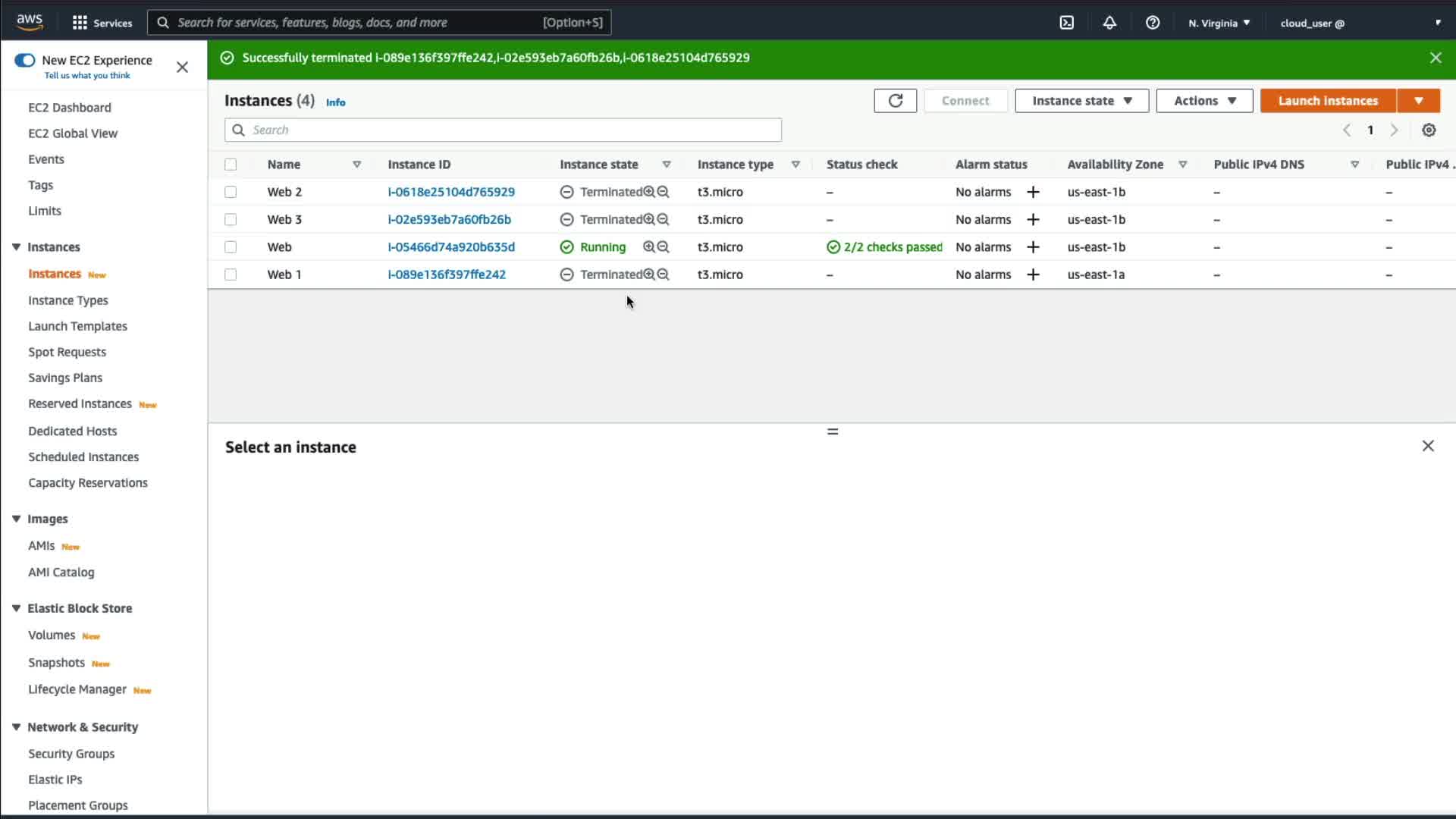Open table preferences gear icon
The height and width of the screenshot is (819, 1456).
(1429, 130)
